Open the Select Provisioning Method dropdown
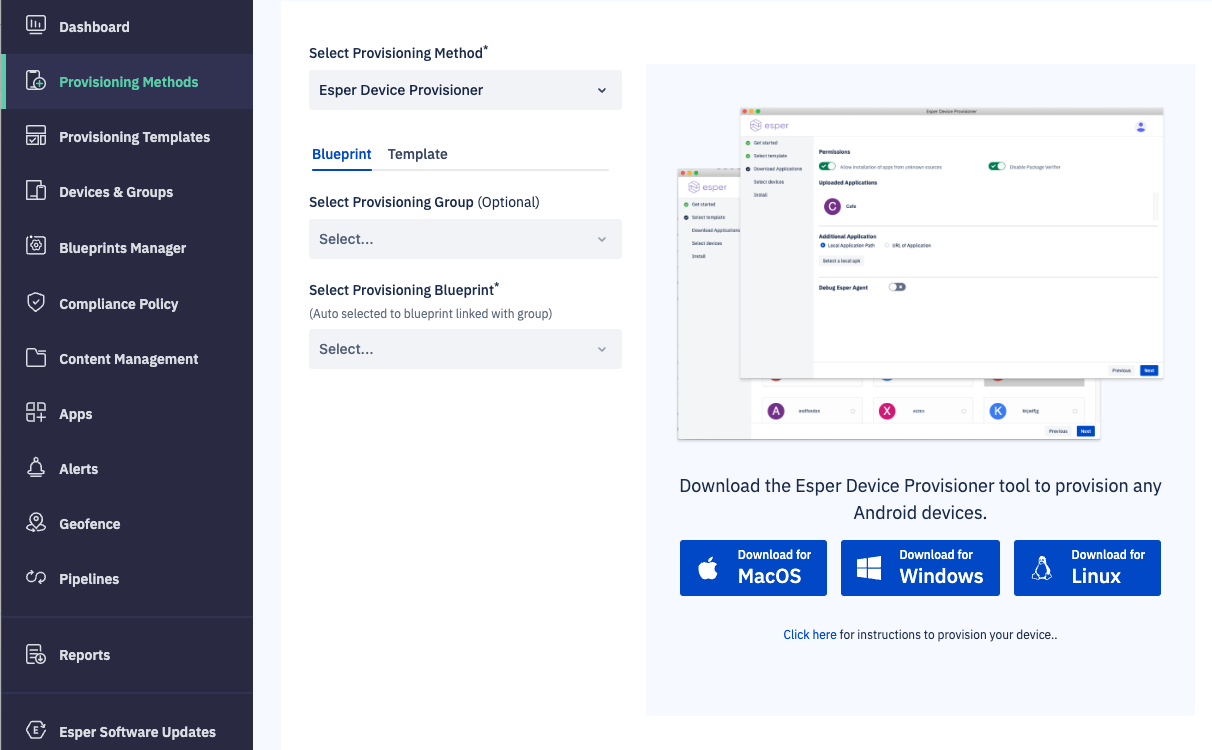 [x=465, y=90]
